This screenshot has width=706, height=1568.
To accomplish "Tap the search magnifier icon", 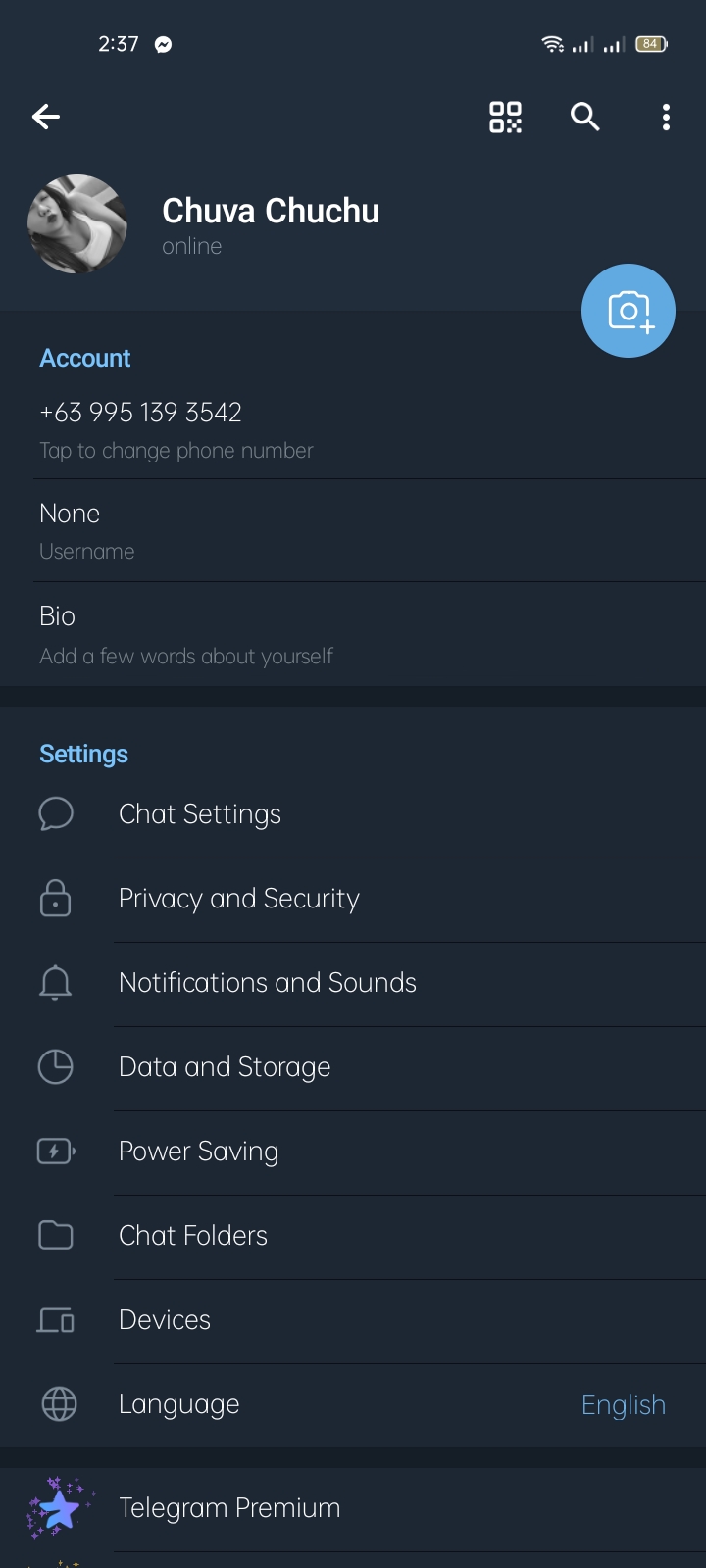I will (x=585, y=118).
